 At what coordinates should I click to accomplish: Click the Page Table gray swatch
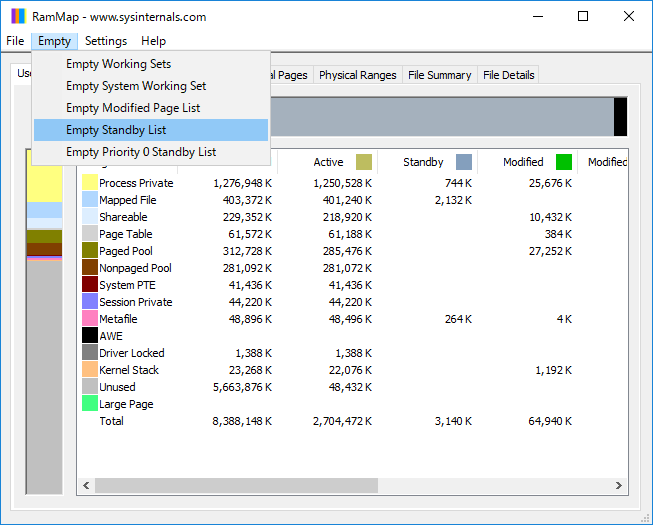coord(90,234)
